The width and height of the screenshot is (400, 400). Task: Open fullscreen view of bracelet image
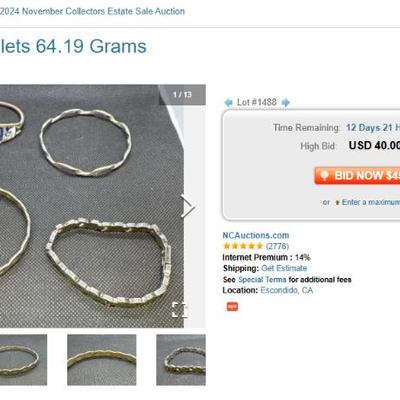(180, 310)
